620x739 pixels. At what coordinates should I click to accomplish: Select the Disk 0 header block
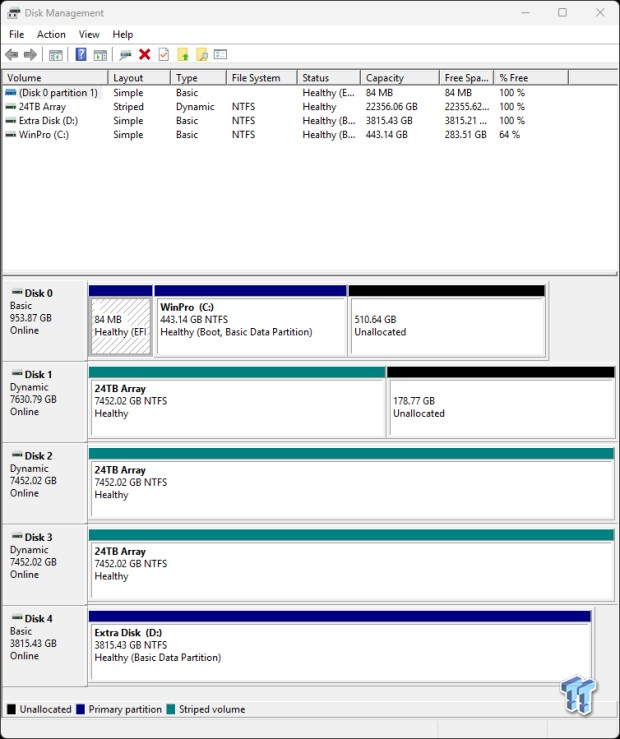[x=45, y=321]
